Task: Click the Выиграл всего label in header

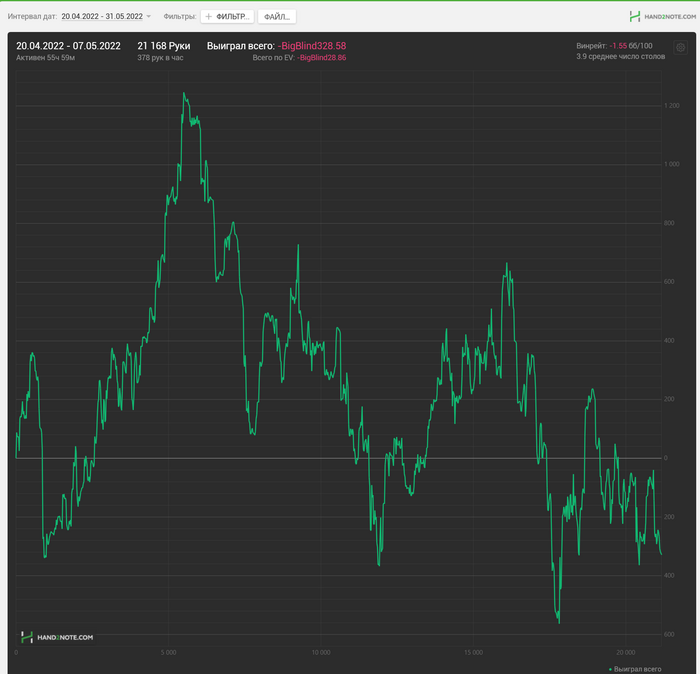Action: tap(241, 46)
